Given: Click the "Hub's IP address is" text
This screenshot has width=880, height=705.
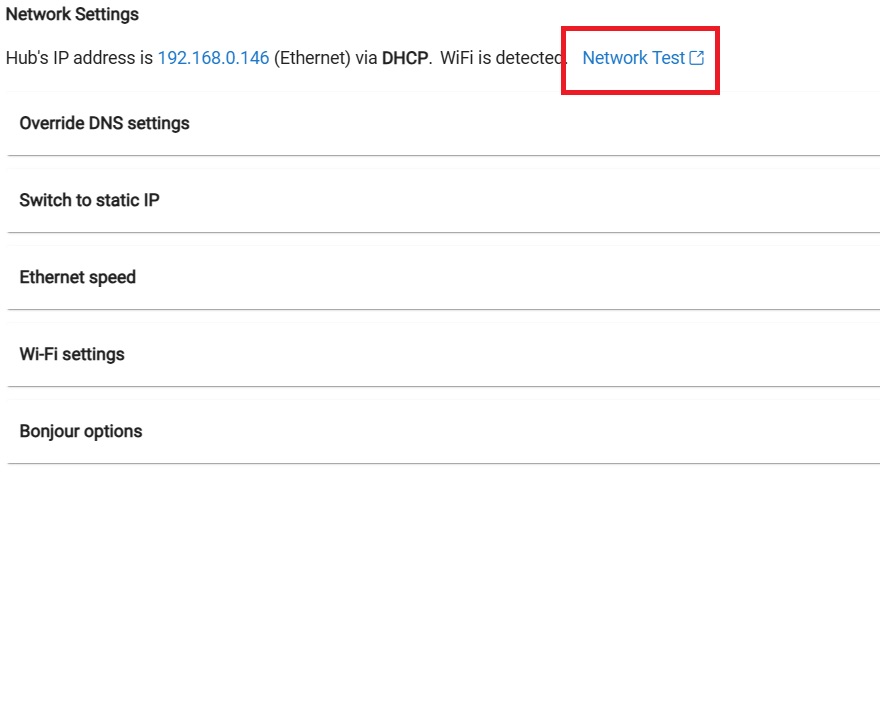Looking at the screenshot, I should pyautogui.click(x=79, y=58).
